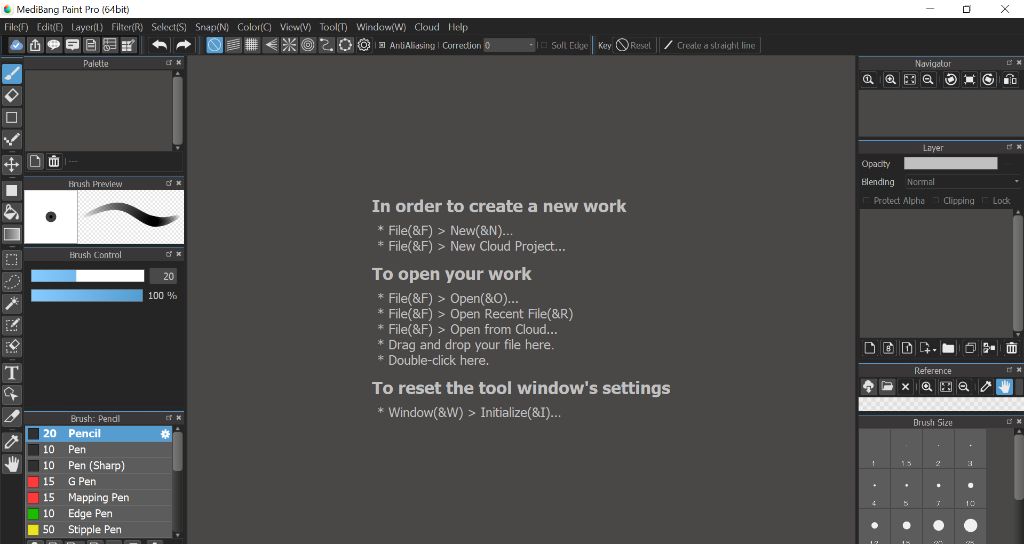
Task: Open the Blending mode dropdown
Action: pos(962,182)
